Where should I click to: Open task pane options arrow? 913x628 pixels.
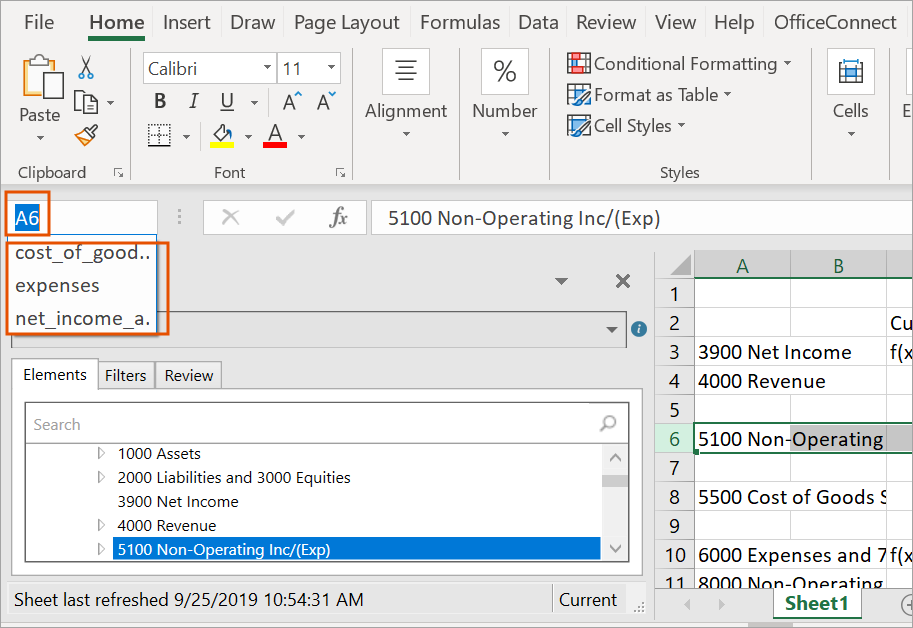561,281
